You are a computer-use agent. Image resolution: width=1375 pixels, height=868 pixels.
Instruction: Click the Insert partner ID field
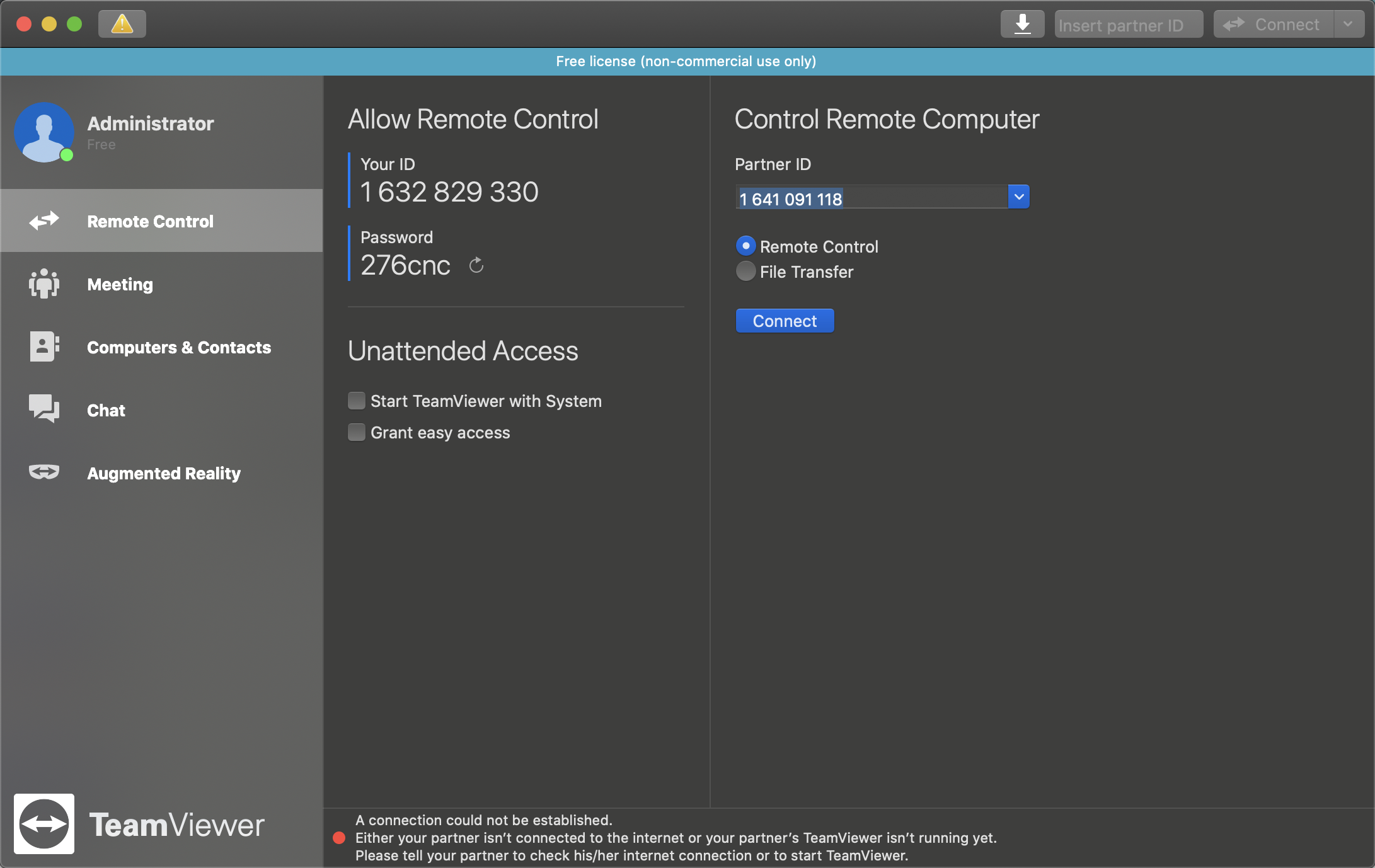coord(1128,25)
